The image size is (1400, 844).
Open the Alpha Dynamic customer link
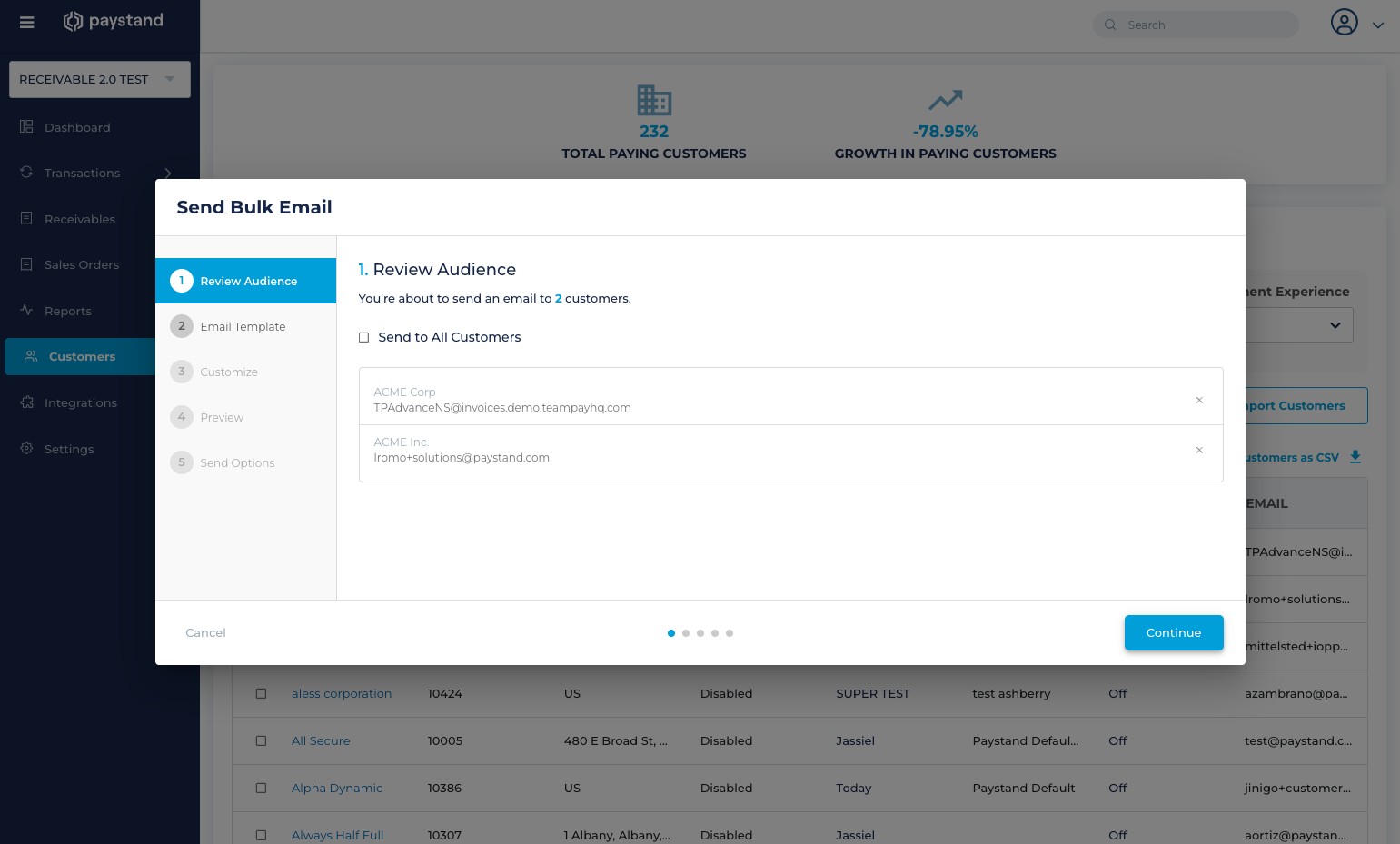point(337,788)
